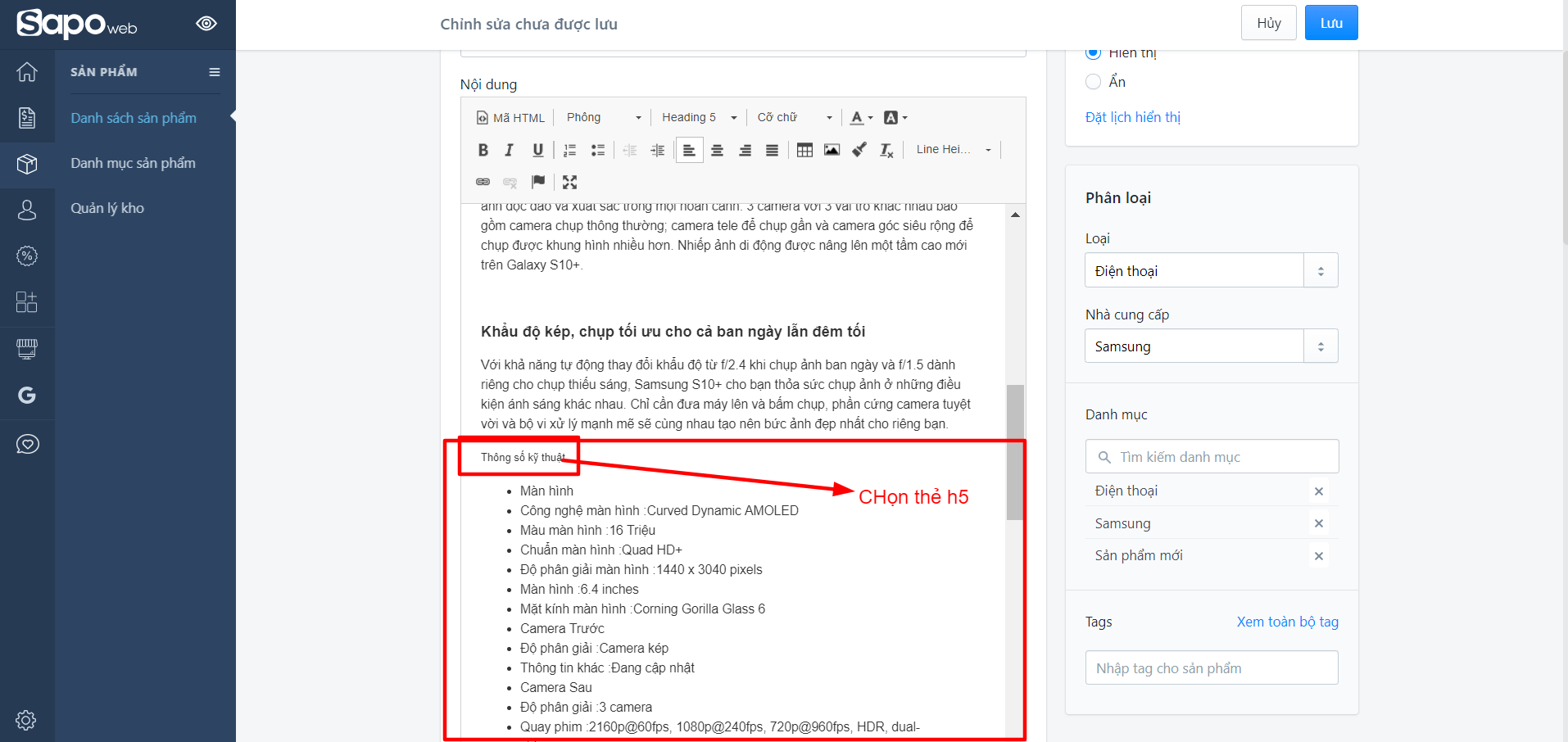The width and height of the screenshot is (1568, 742).
Task: Align text to the right
Action: click(x=745, y=150)
